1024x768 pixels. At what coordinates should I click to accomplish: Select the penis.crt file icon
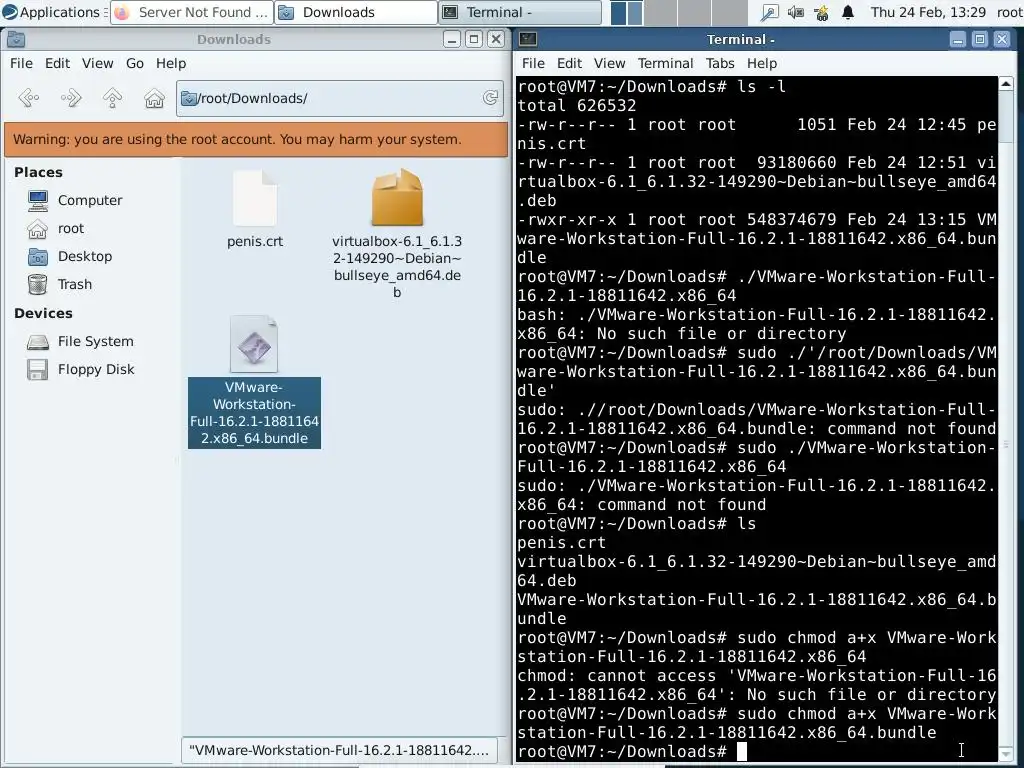pos(255,198)
